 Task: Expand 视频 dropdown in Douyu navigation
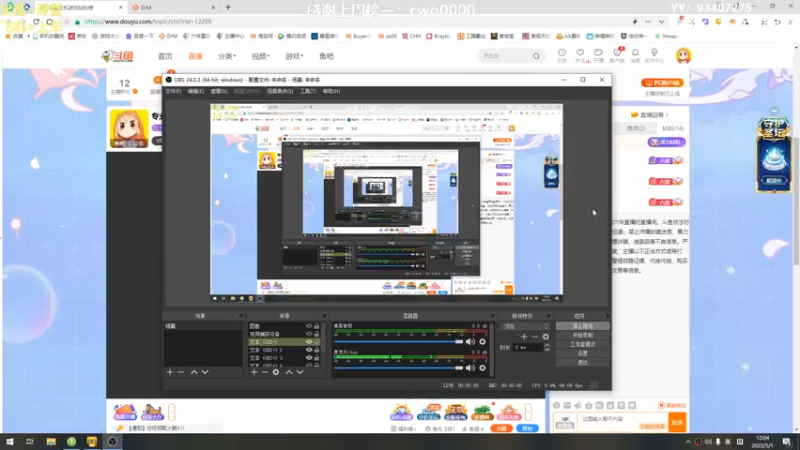[260, 56]
